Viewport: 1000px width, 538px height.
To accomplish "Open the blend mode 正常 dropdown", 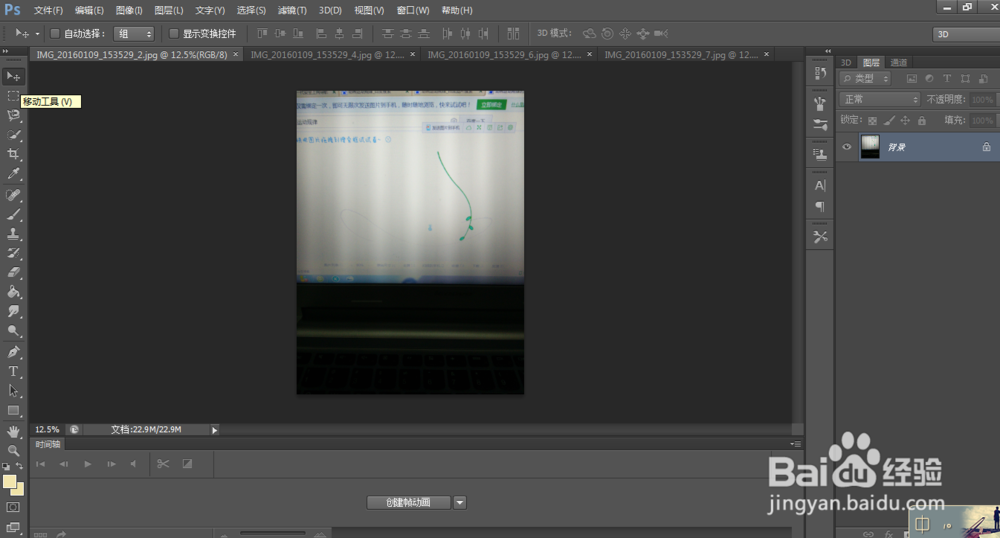I will tap(880, 99).
